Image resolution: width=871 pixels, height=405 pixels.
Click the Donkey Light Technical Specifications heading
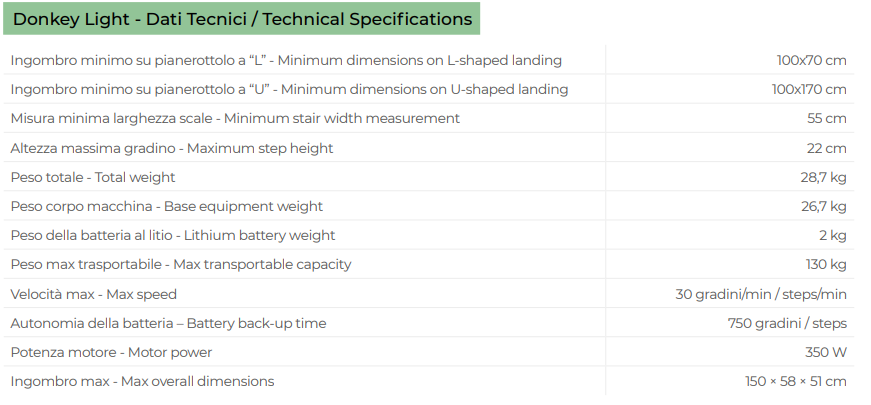click(242, 19)
